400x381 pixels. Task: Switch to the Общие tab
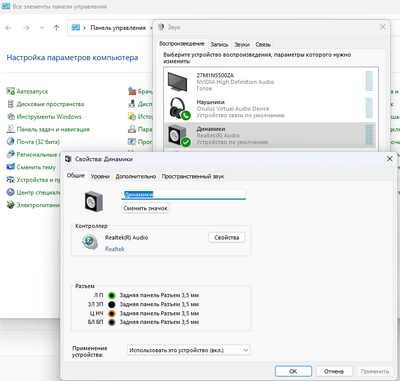coord(76,176)
